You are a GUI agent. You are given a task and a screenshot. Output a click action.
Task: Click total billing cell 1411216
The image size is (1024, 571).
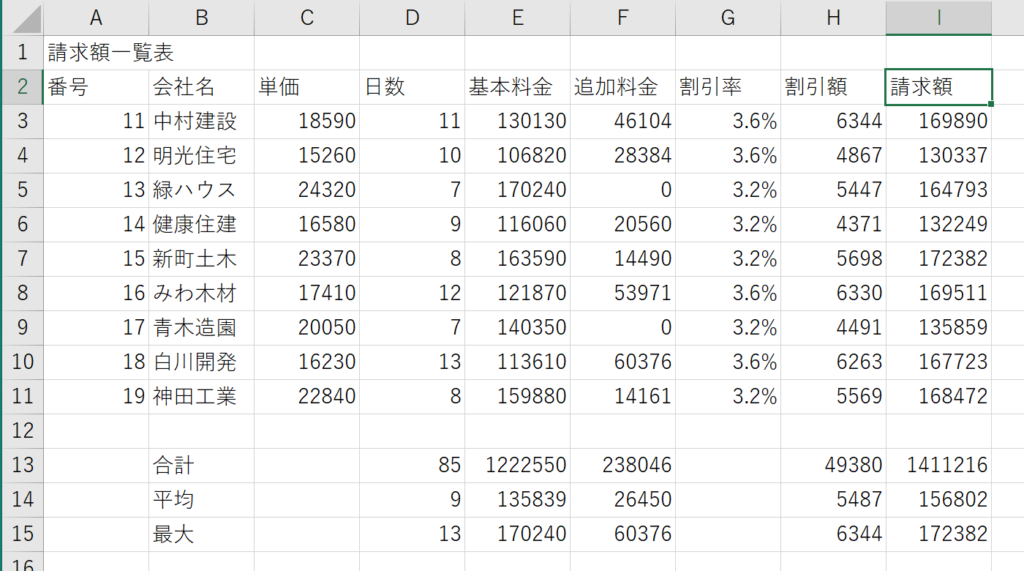click(x=938, y=465)
